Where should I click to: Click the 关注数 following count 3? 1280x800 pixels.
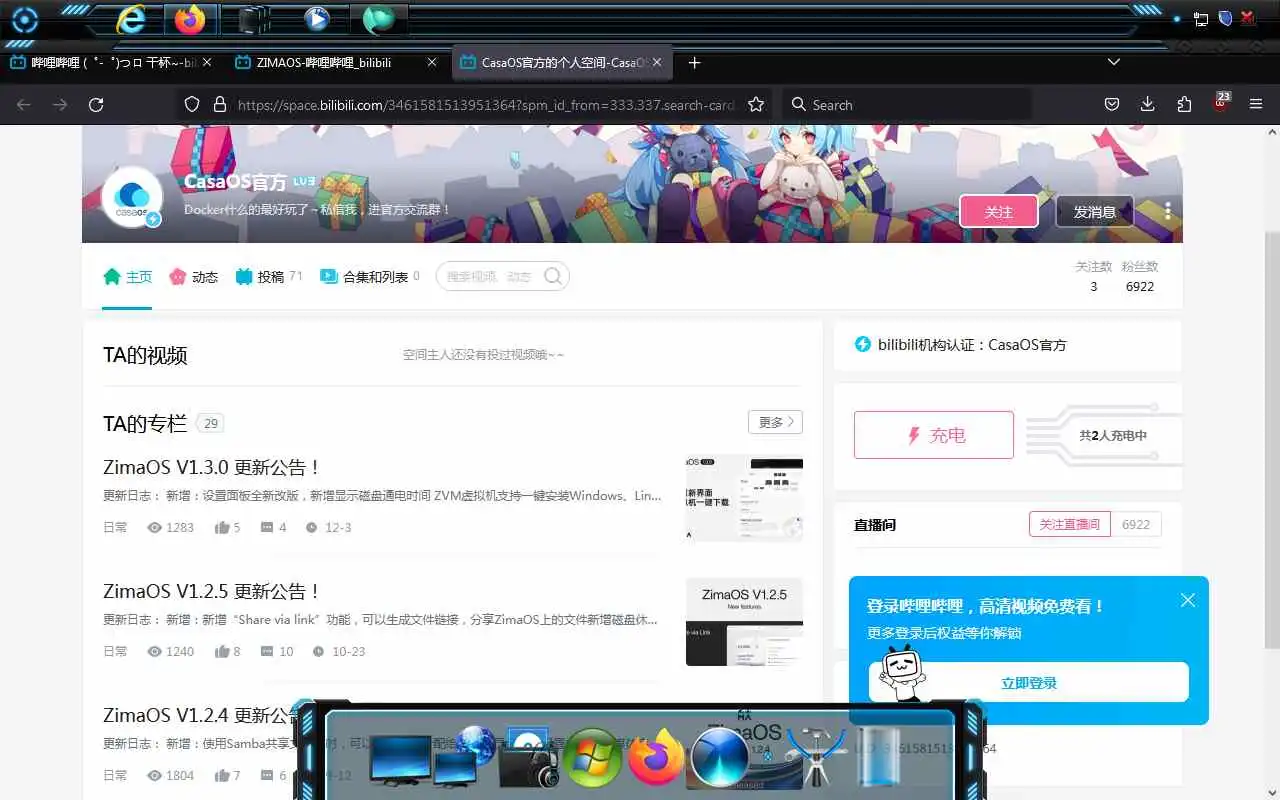(x=1093, y=286)
